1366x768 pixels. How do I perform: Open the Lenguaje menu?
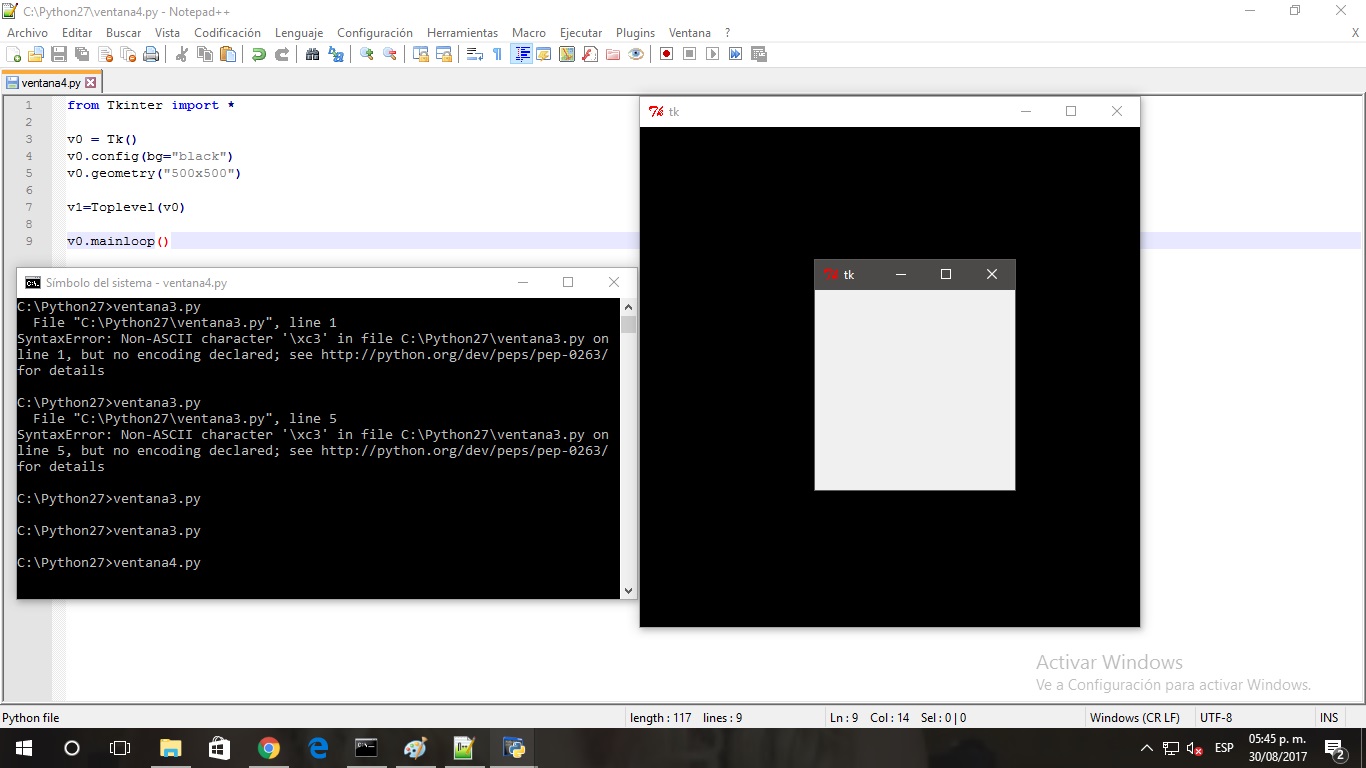[298, 32]
